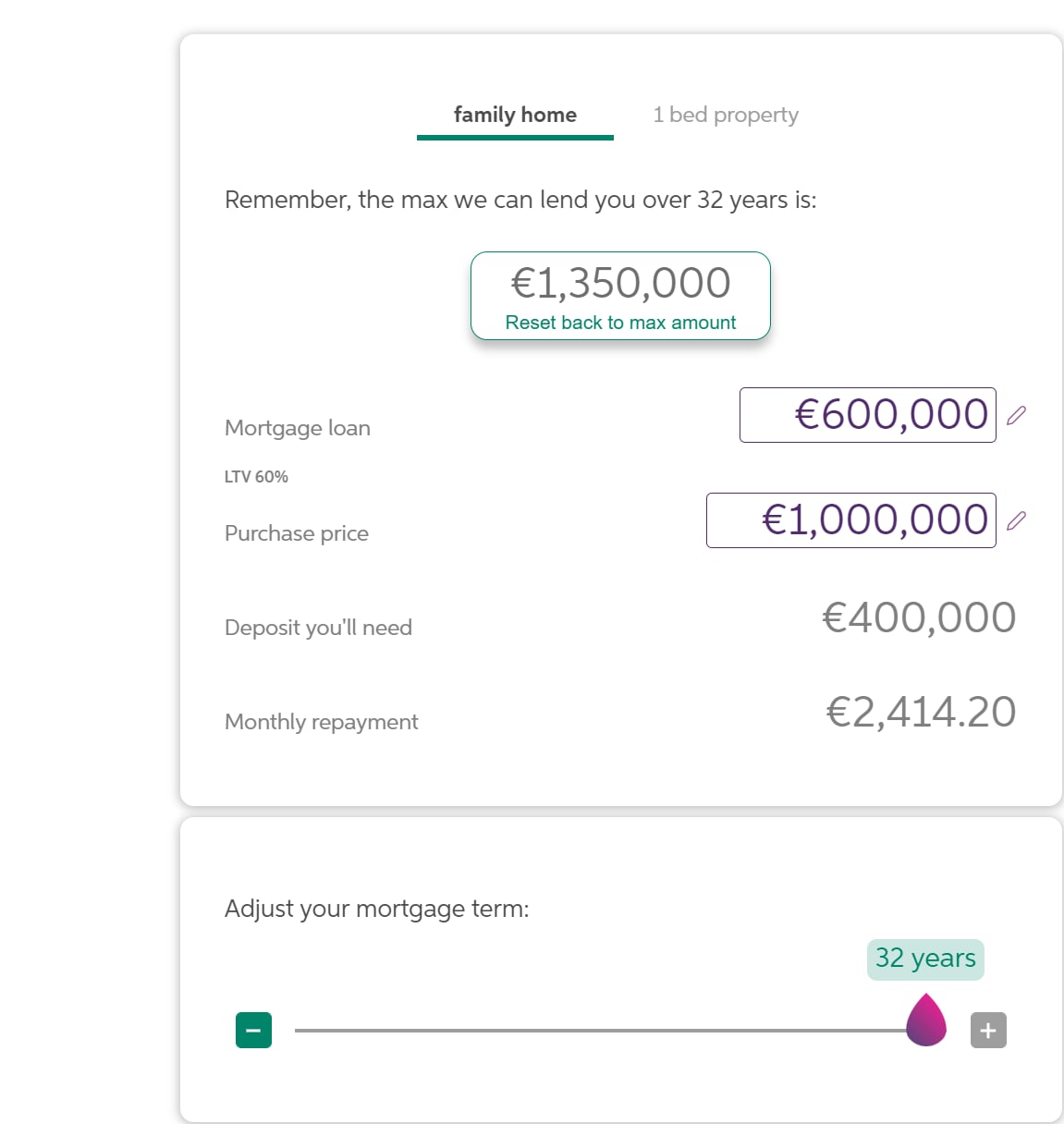The width and height of the screenshot is (1064, 1124).
Task: Open the 1 bed property tab
Action: click(726, 116)
